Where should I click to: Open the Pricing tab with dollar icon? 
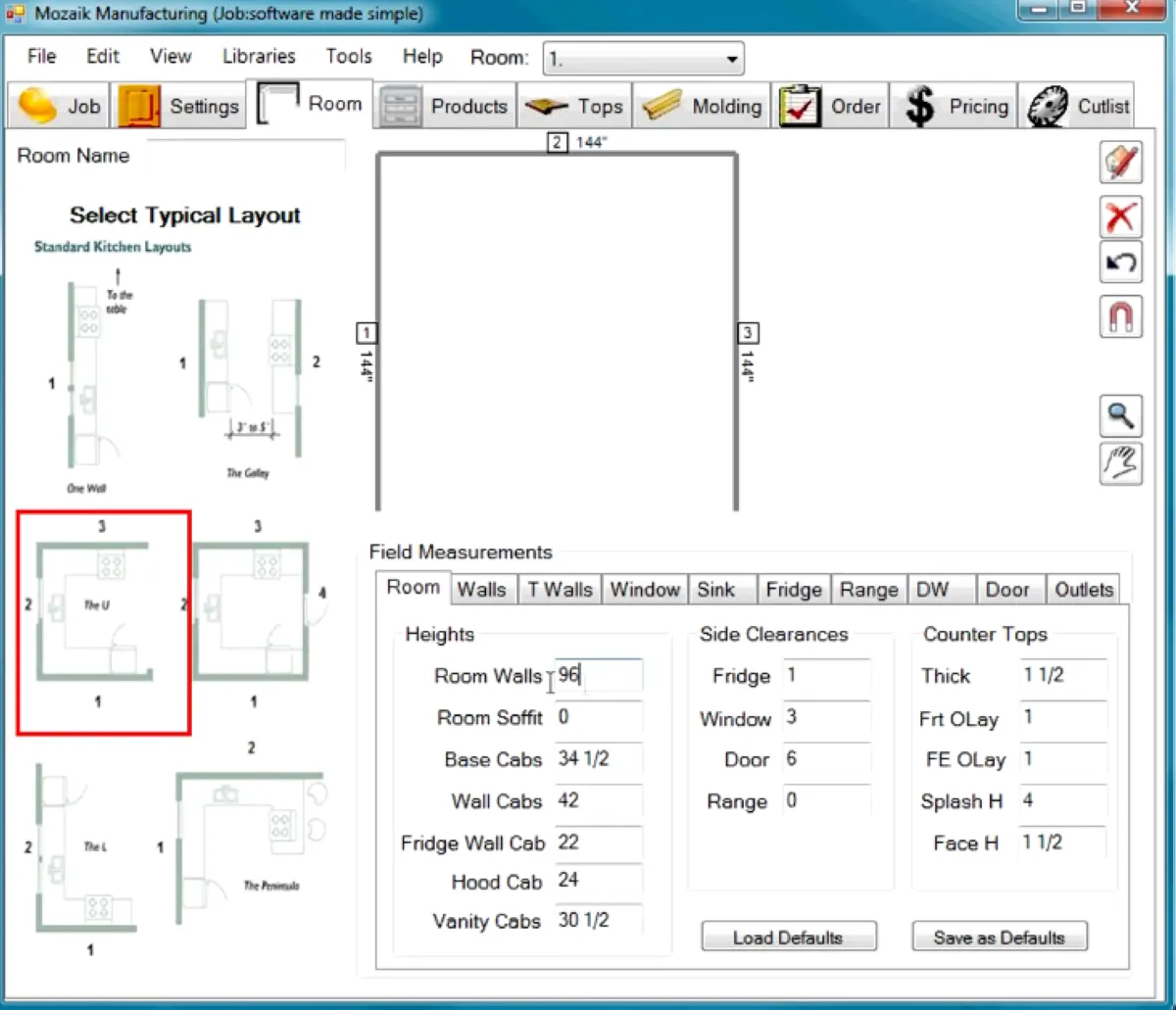[x=954, y=107]
